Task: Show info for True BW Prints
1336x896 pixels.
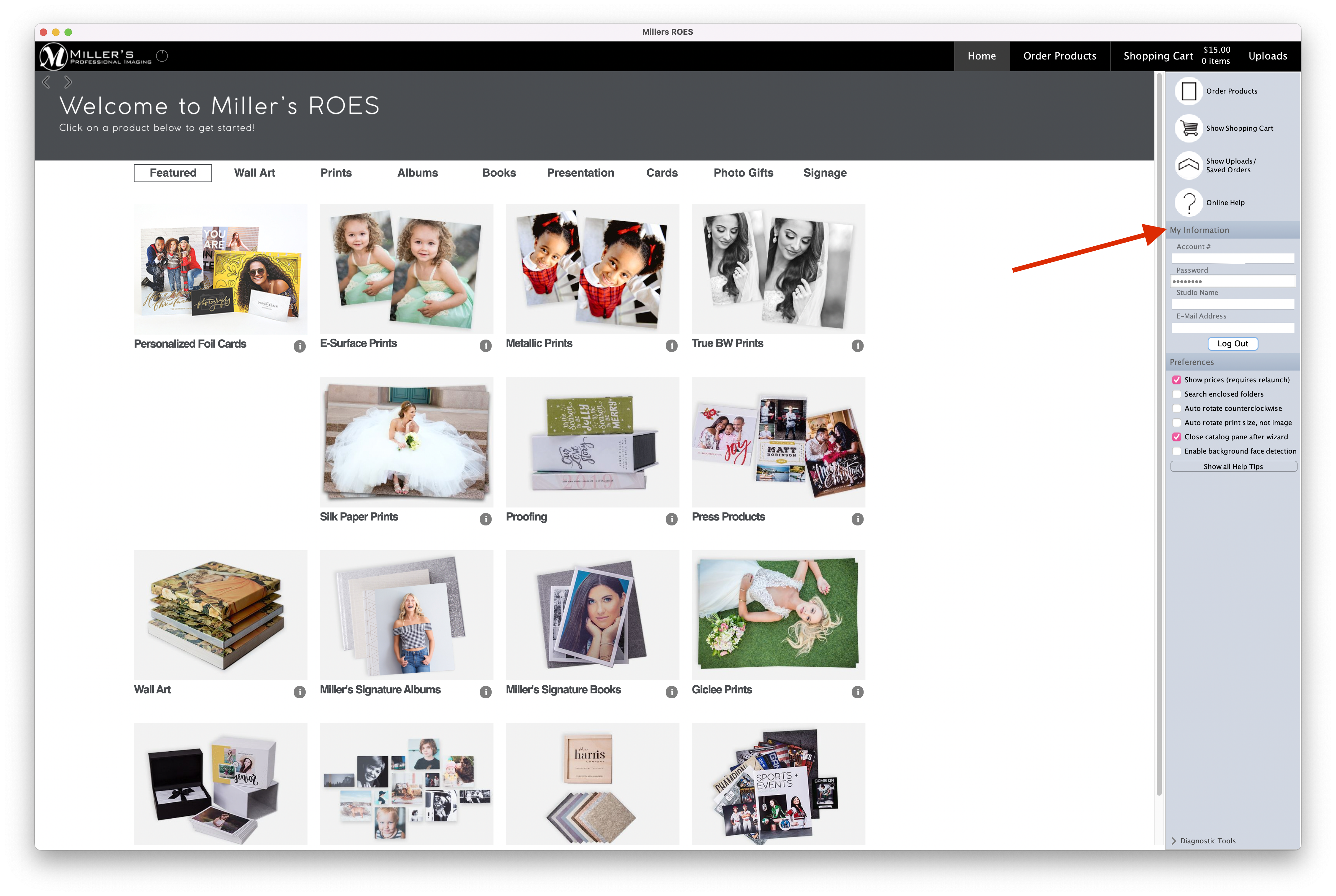Action: click(x=857, y=346)
